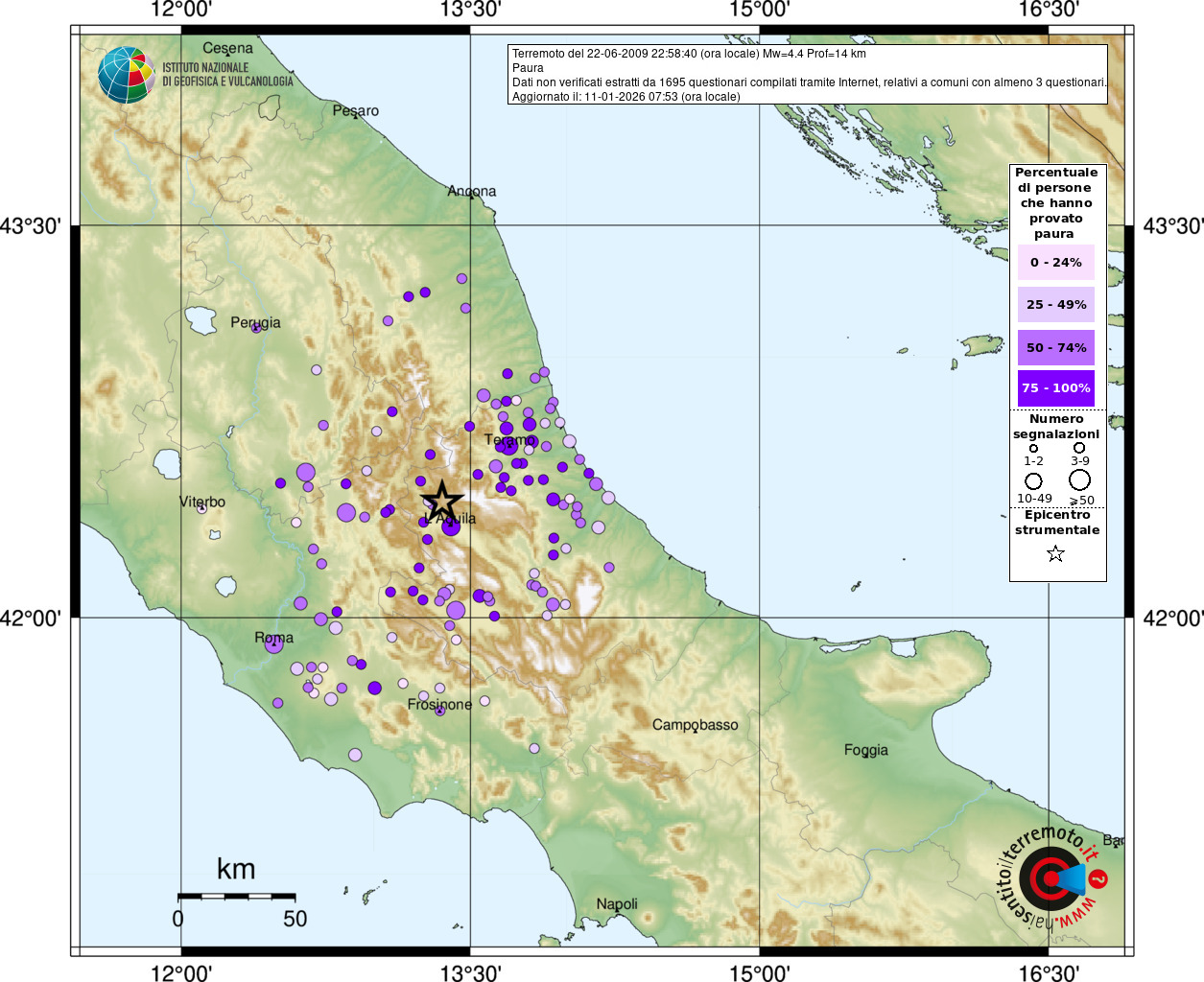This screenshot has height=982, width=1204.
Task: Select the 25 - 49% legend swatch
Action: tap(1055, 304)
